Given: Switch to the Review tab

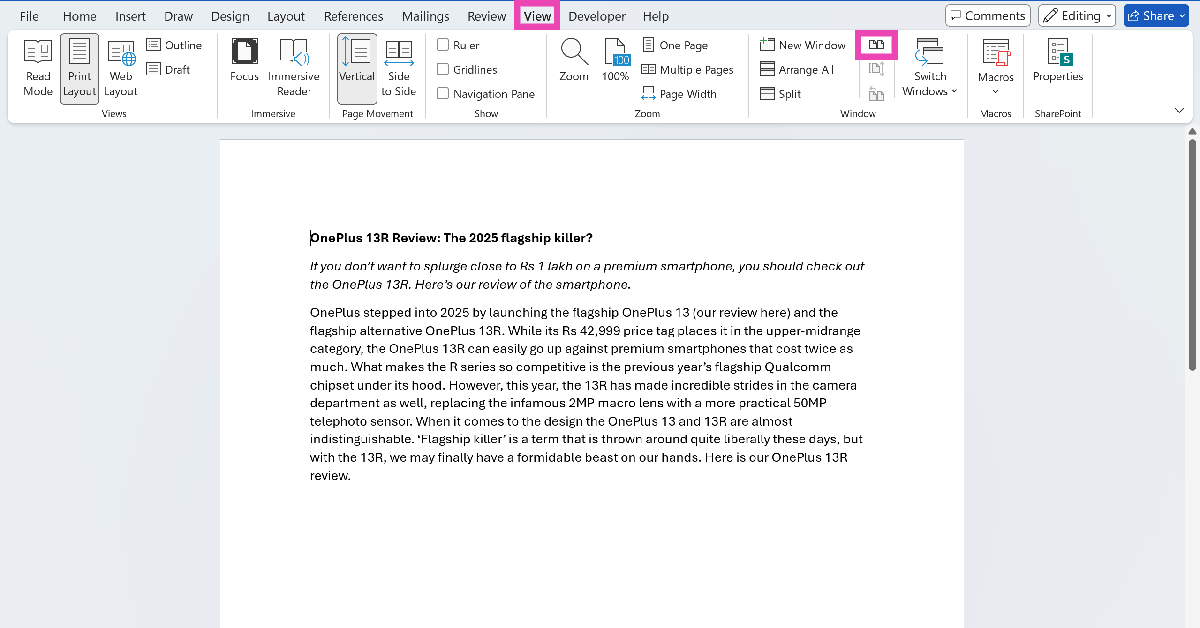Looking at the screenshot, I should (x=487, y=16).
